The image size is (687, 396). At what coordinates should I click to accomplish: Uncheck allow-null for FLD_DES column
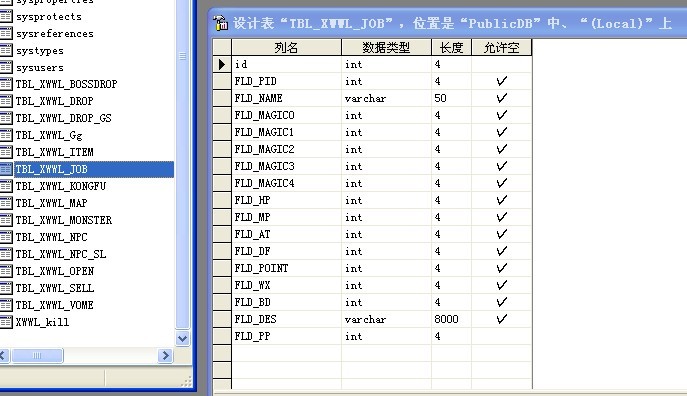coord(502,319)
